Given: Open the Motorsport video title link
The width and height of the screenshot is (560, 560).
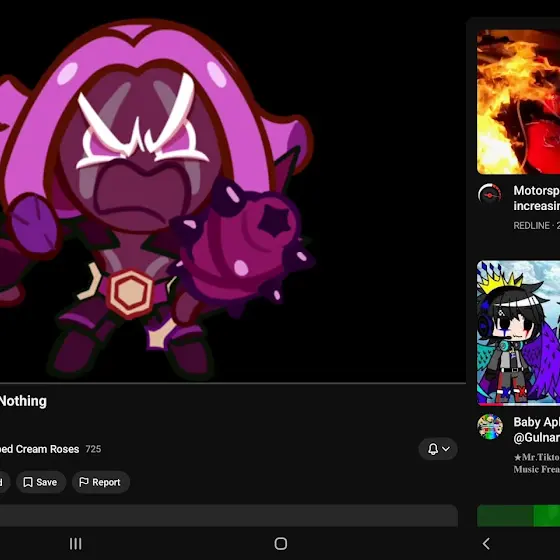Looking at the screenshot, I should [536, 198].
